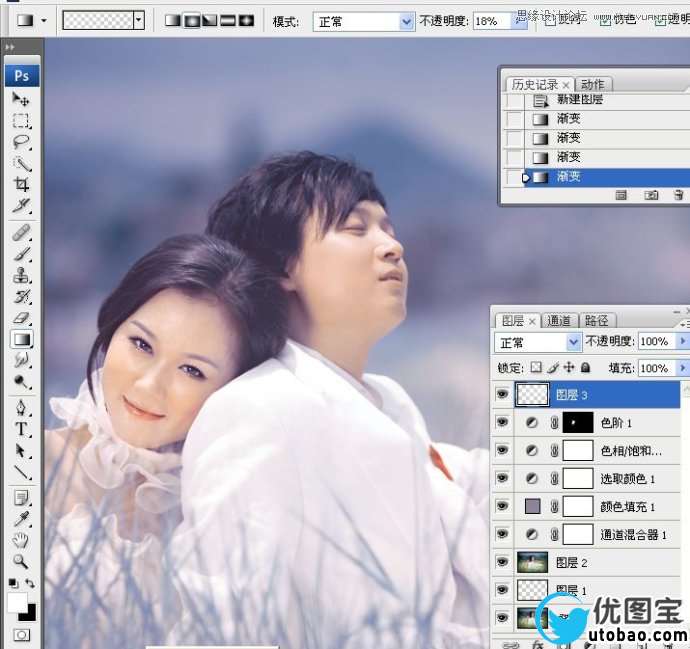Select the Slice tool
This screenshot has height=649, width=690.
21,205
